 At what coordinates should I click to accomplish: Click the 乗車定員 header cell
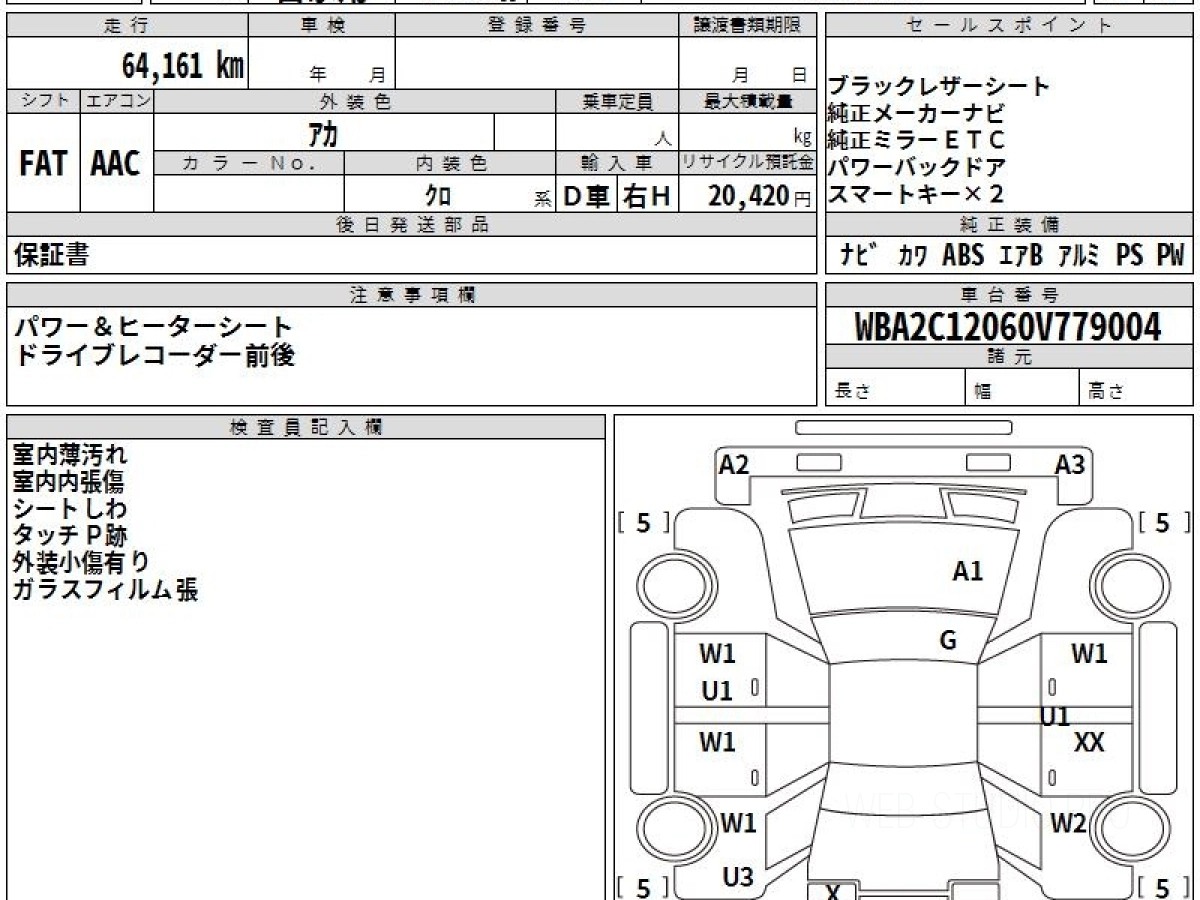coord(617,101)
